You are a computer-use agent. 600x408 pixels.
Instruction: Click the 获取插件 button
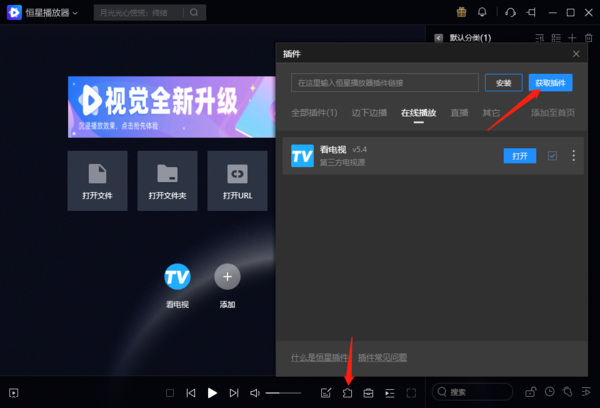tap(550, 83)
